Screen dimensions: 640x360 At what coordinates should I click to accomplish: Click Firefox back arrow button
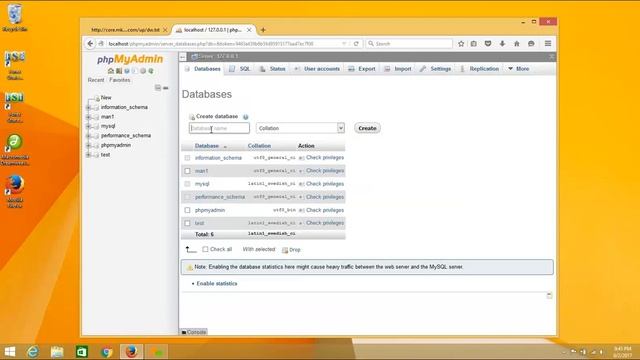[90, 44]
